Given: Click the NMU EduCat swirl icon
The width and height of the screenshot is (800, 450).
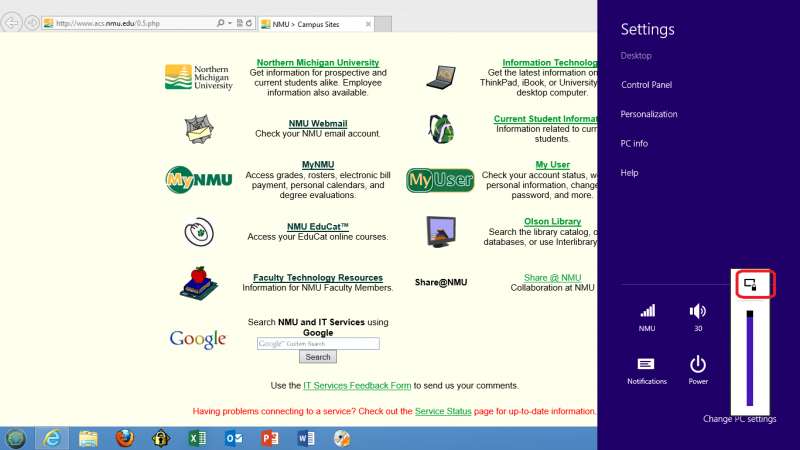Looking at the screenshot, I should pos(199,232).
